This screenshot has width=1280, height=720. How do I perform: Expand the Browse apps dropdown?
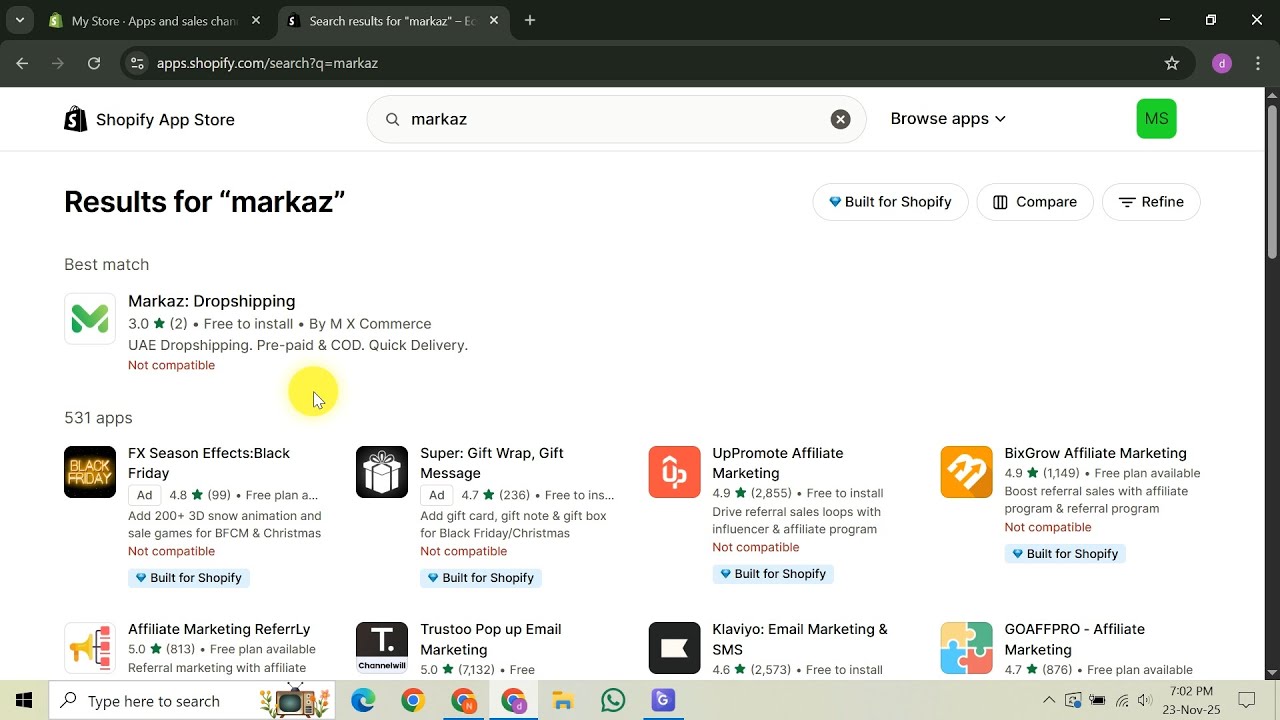948,119
